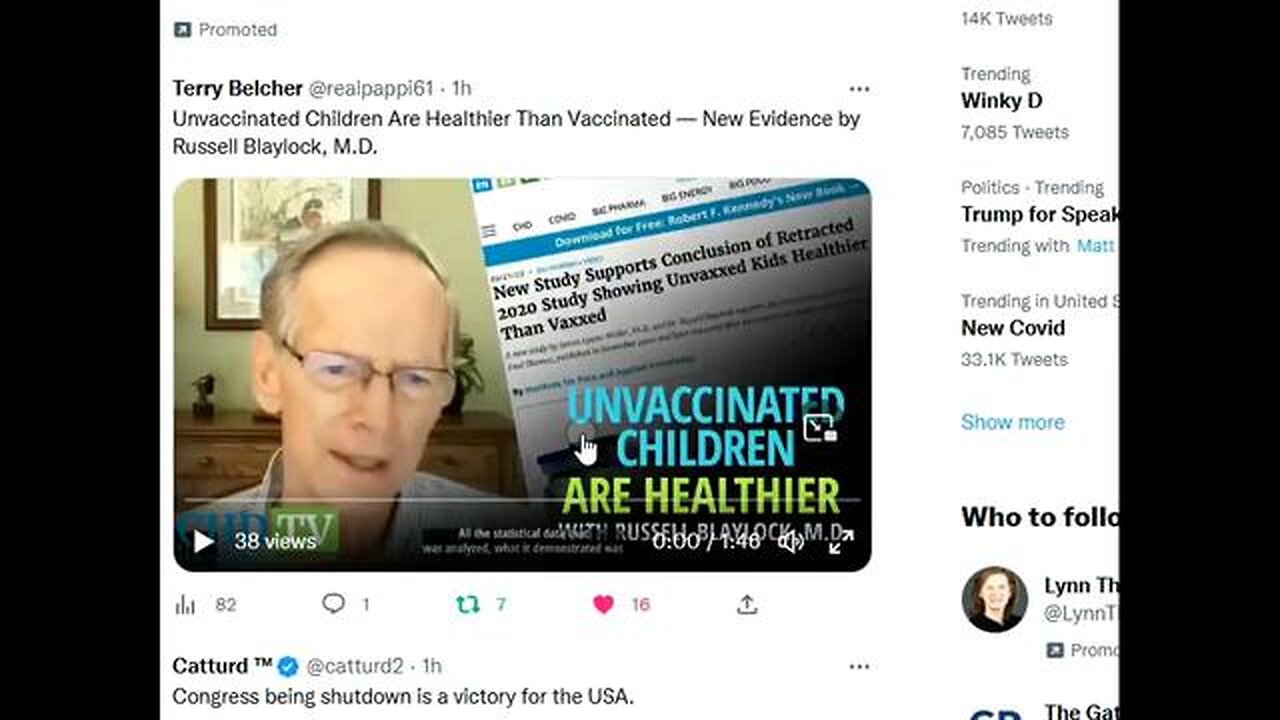Expand video to fullscreen
This screenshot has height=720, width=1280.
click(x=841, y=542)
